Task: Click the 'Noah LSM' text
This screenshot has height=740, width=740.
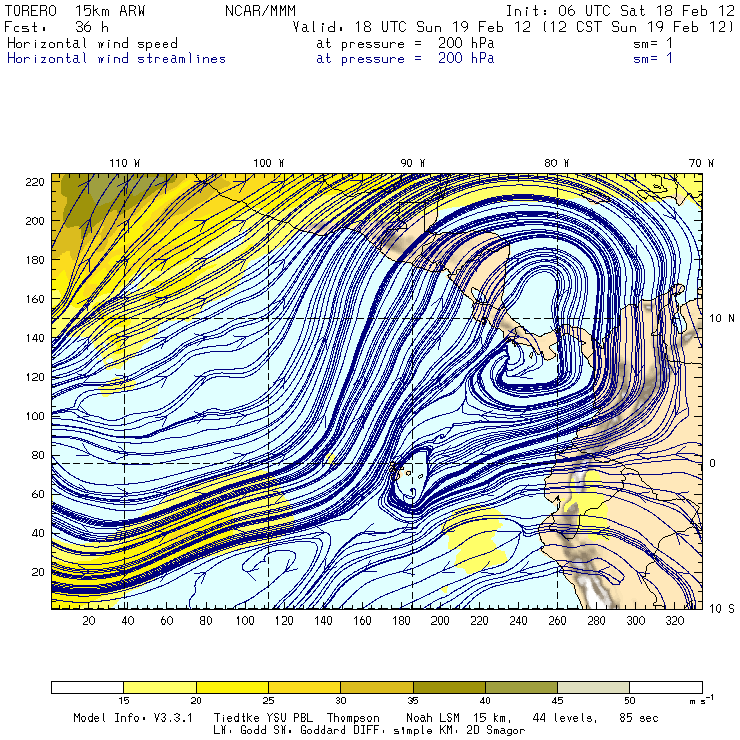Action: coord(433,718)
